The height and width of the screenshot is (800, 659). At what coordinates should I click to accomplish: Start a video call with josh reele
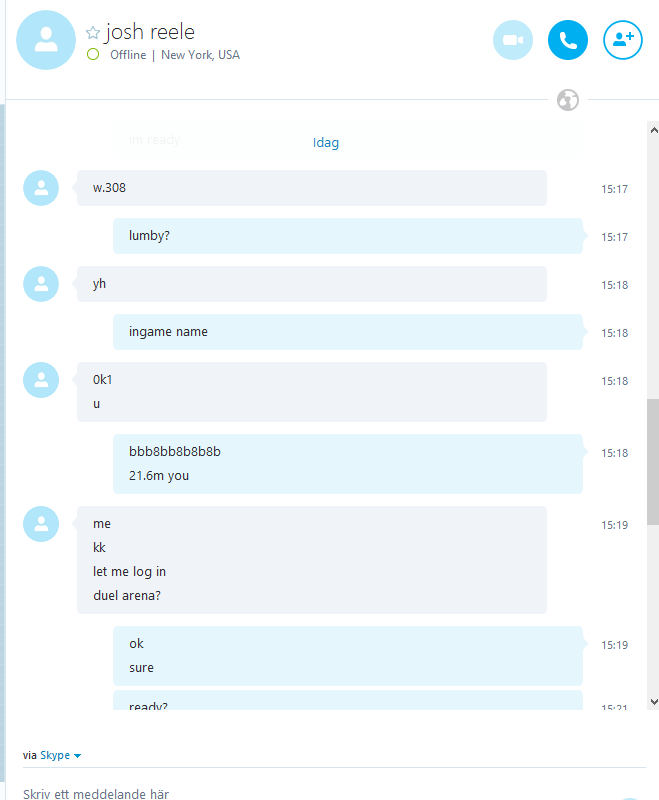click(513, 40)
